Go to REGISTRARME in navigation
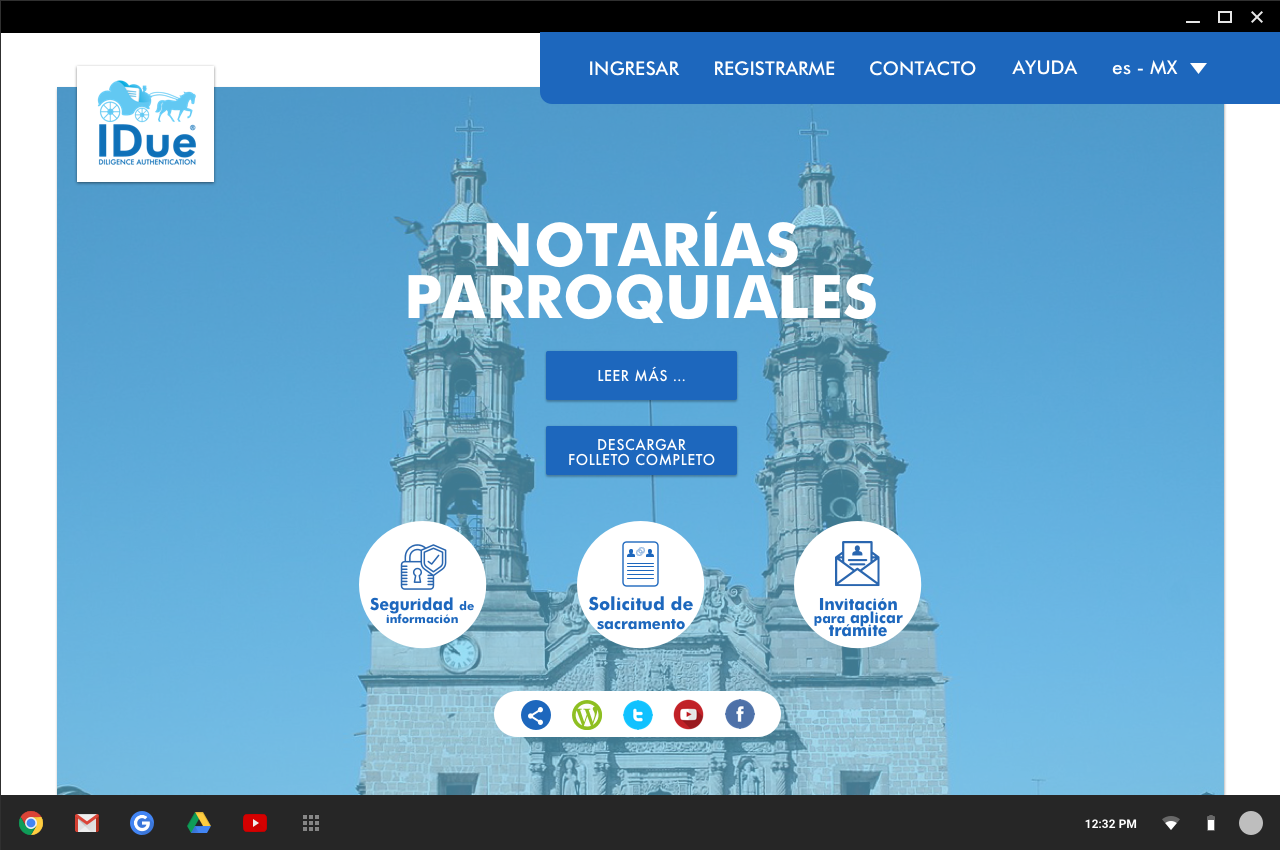 [774, 68]
